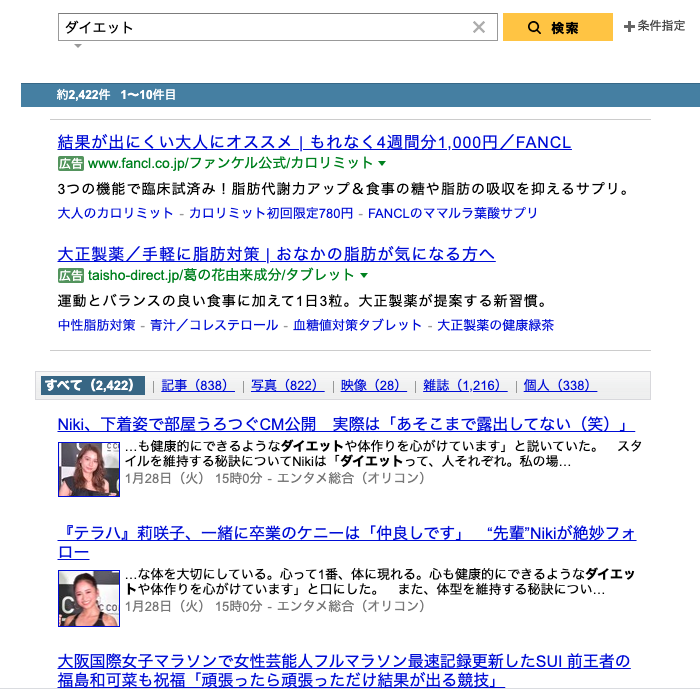Open the 『テラハ』莉咲子 article headline
The width and height of the screenshot is (700, 689).
click(347, 543)
